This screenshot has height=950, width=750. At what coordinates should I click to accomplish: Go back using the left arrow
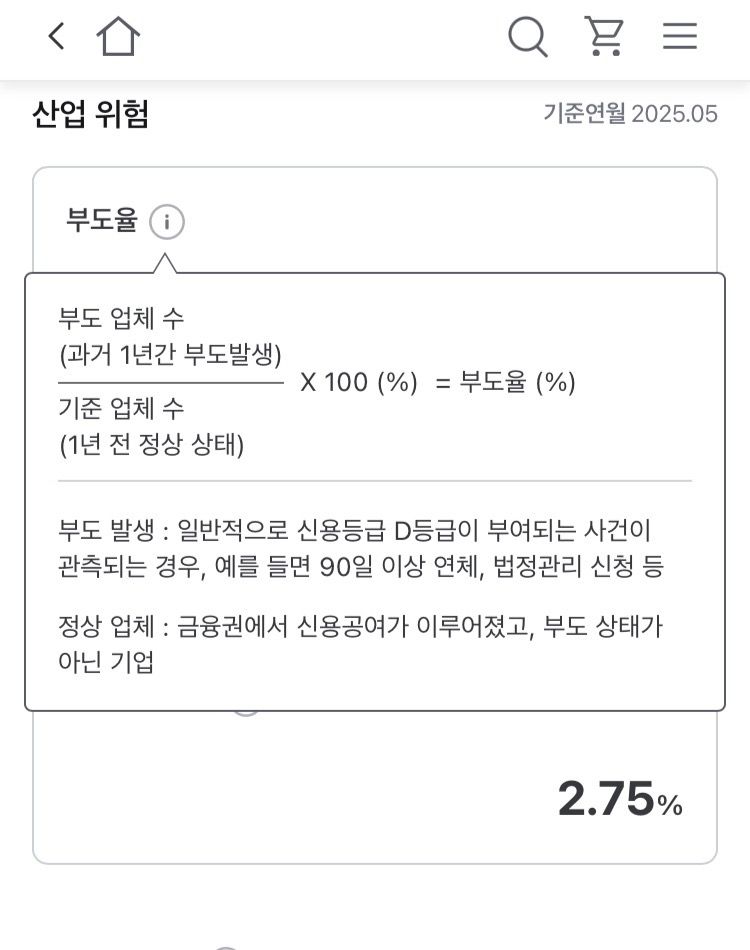click(x=56, y=36)
